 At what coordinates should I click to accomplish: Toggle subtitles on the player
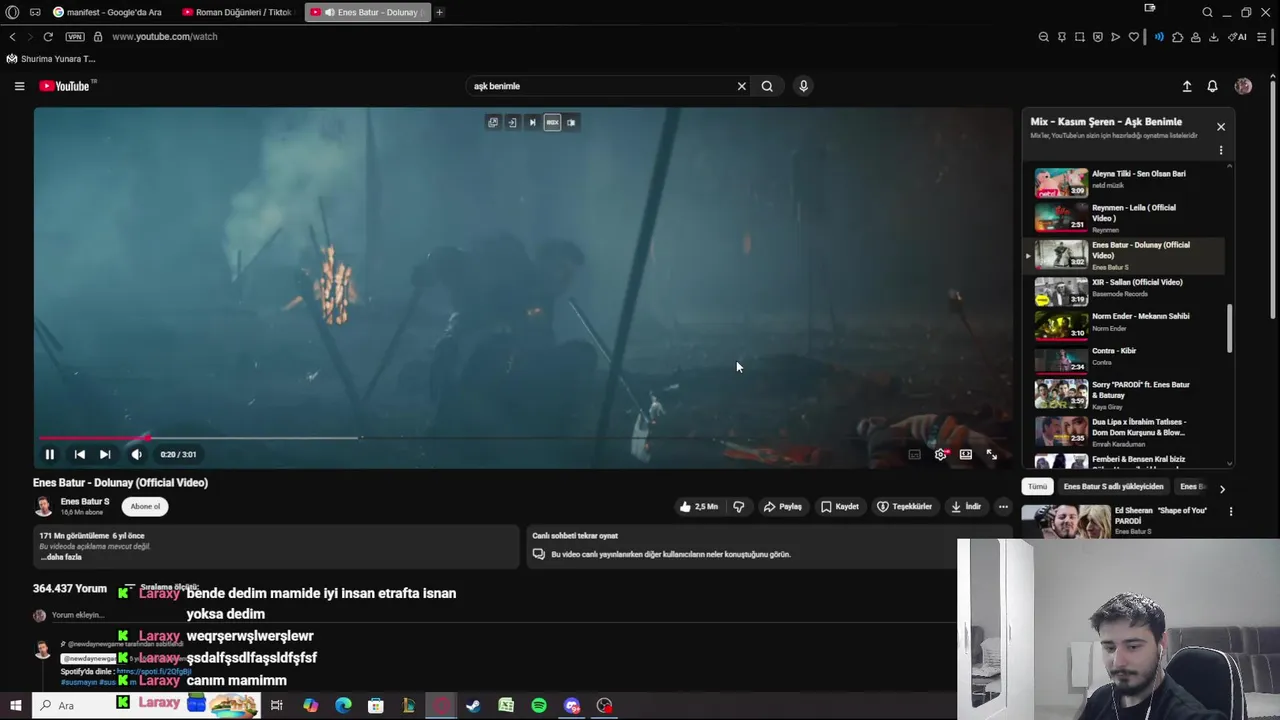(914, 454)
